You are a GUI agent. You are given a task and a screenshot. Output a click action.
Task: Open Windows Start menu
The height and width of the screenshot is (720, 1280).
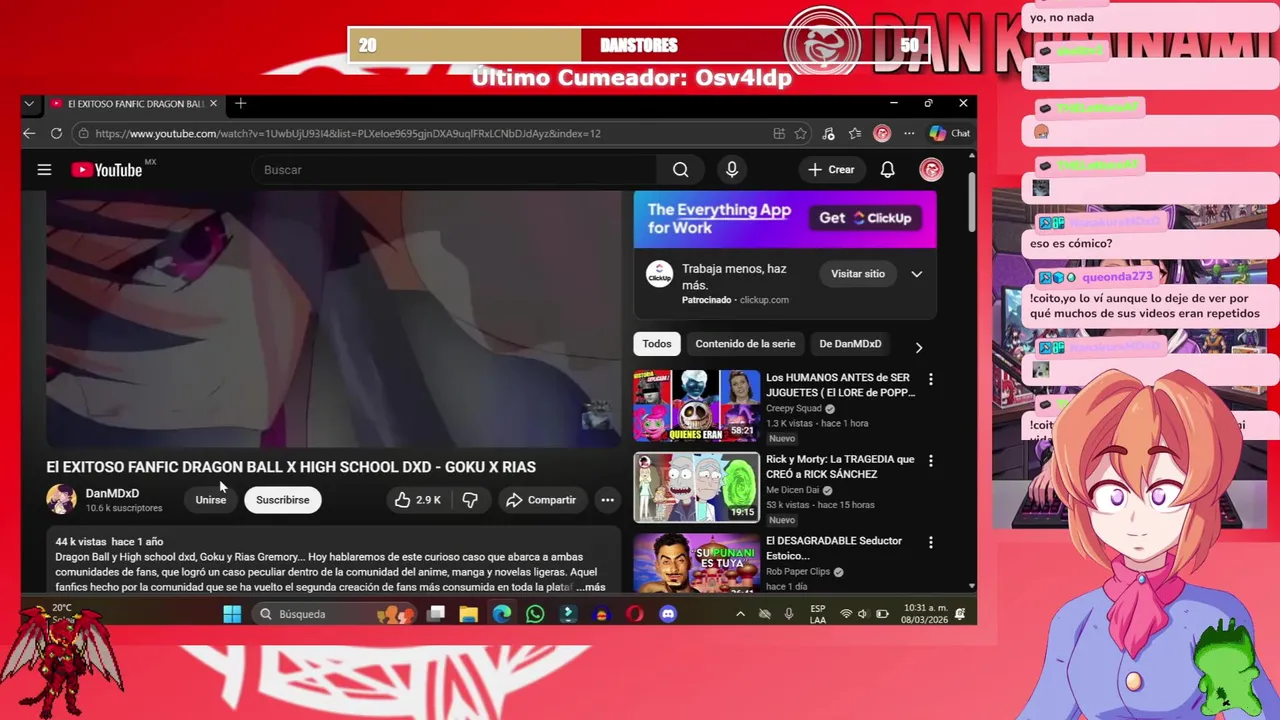tap(232, 614)
